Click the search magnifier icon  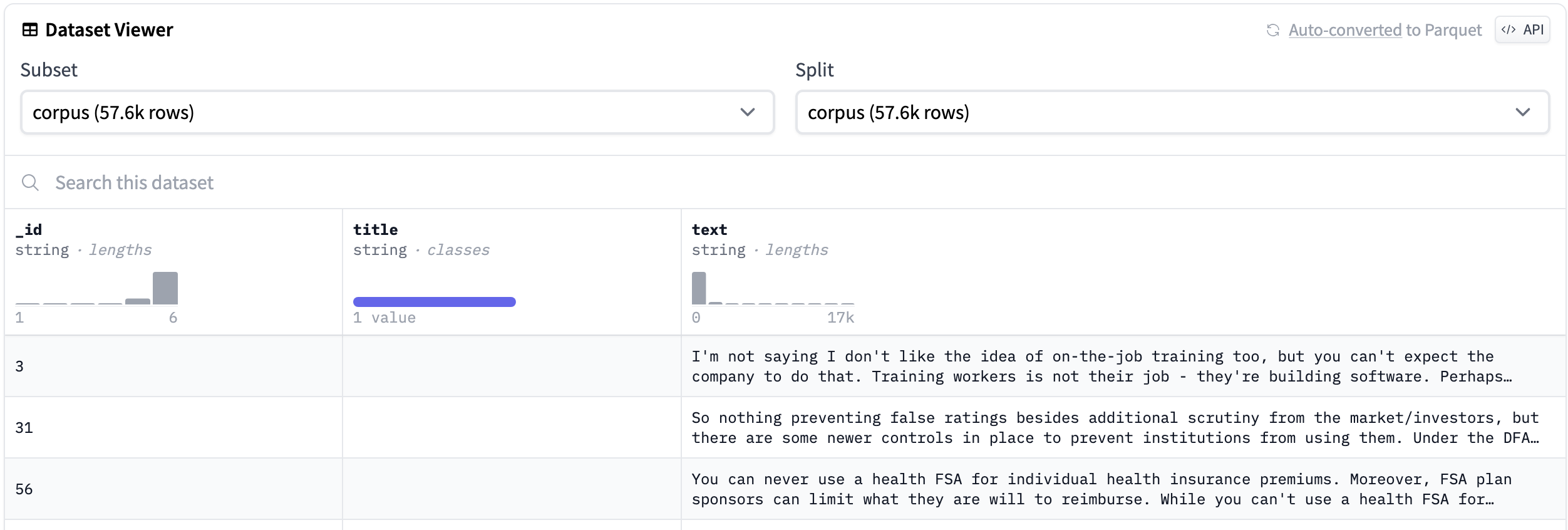[30, 182]
